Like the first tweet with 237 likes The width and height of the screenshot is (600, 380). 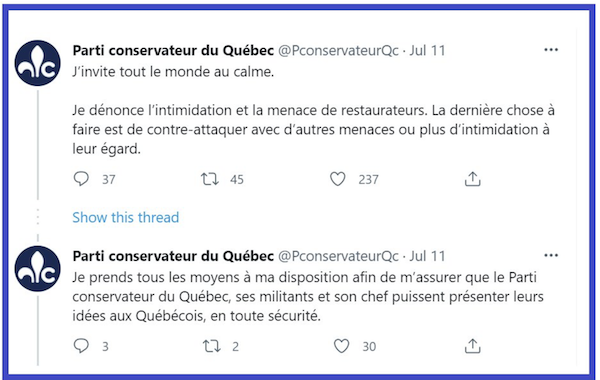tap(338, 179)
